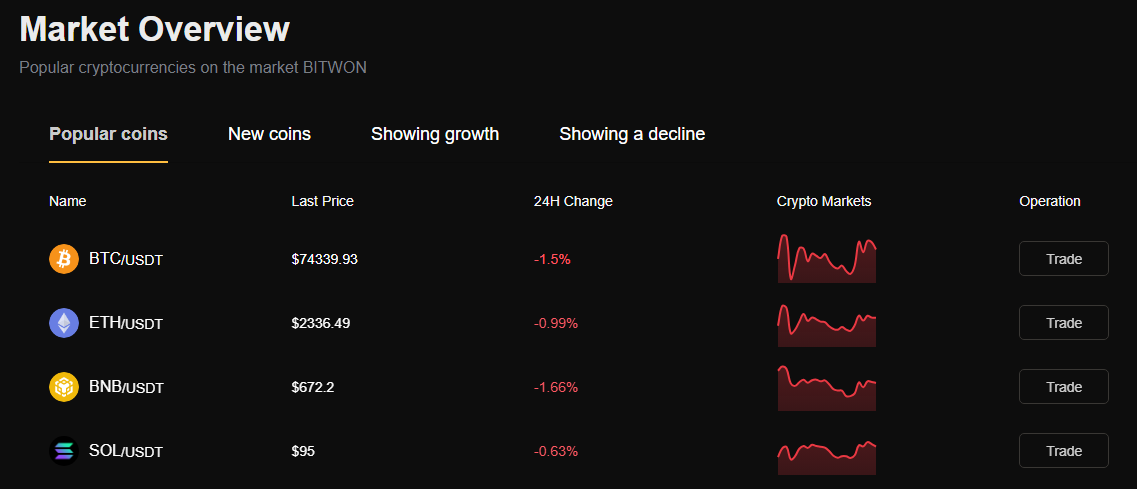Viewport: 1137px width, 489px height.
Task: Open the Showing growth tab
Action: tap(435, 134)
